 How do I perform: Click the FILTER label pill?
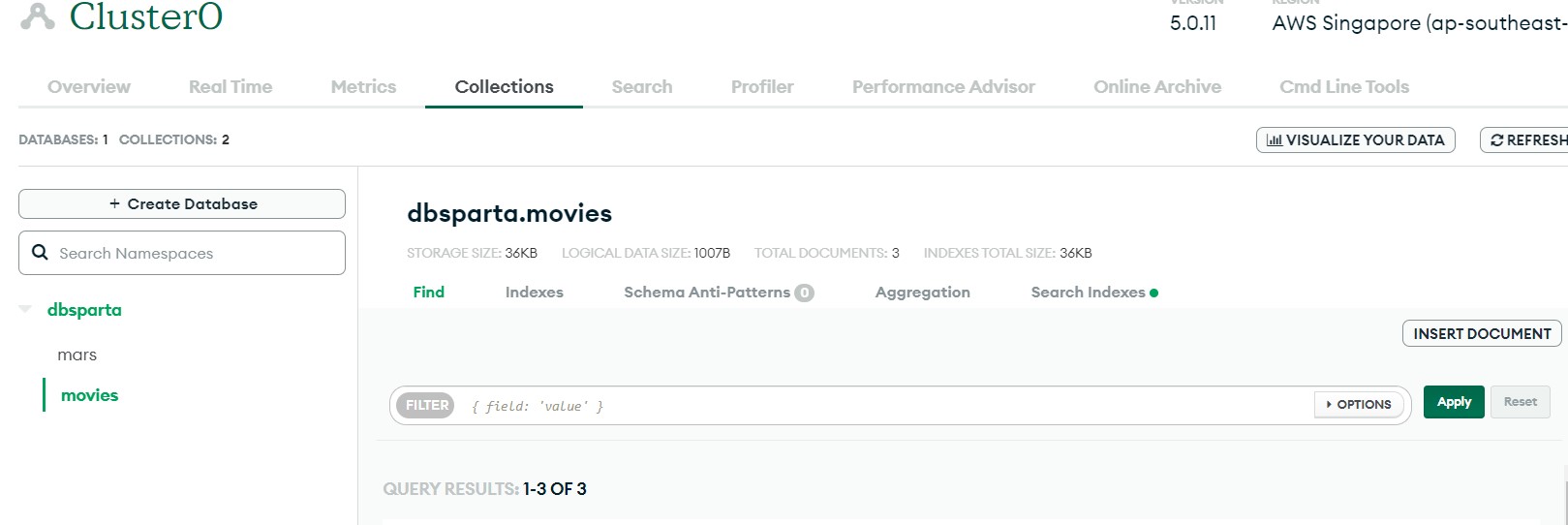point(426,406)
